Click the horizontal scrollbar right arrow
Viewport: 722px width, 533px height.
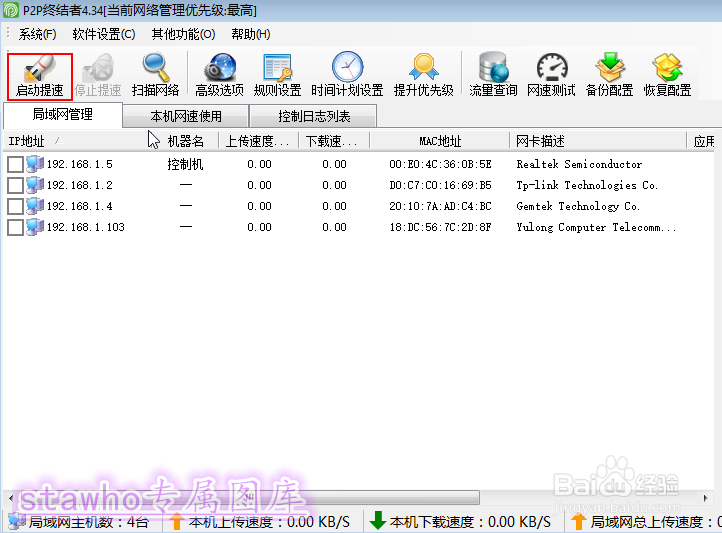705,498
